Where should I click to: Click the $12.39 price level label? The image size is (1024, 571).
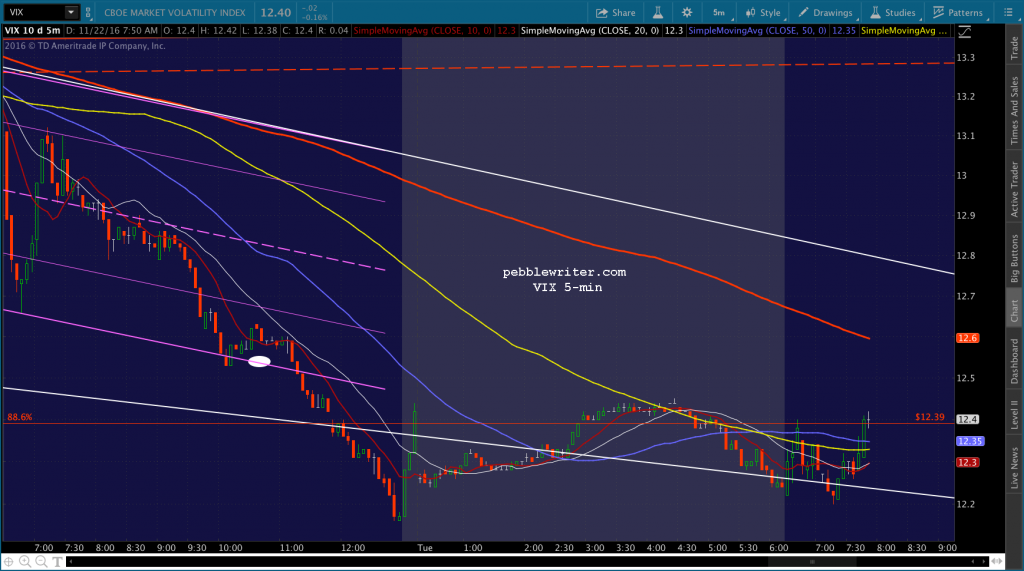929,417
